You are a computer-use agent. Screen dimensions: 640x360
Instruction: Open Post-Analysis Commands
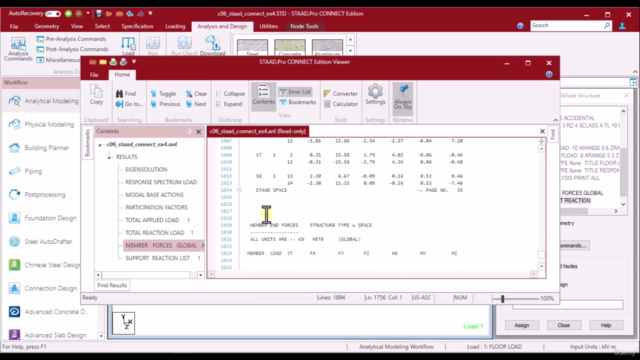pos(72,49)
